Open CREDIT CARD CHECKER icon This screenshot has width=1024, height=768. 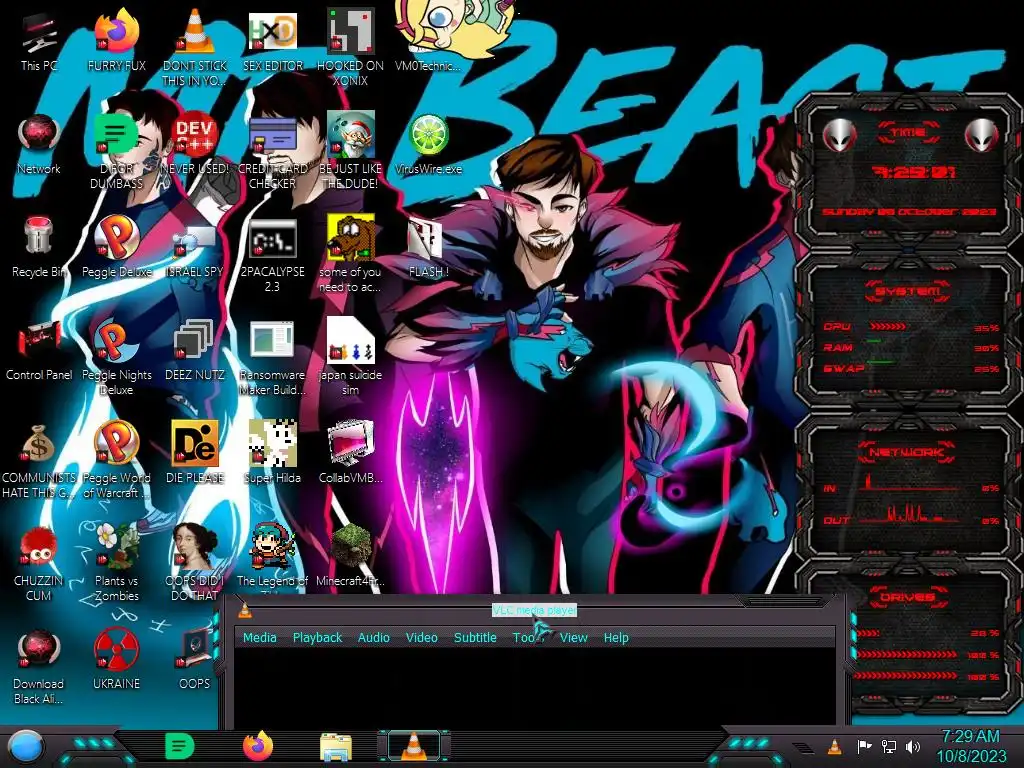pyautogui.click(x=272, y=152)
